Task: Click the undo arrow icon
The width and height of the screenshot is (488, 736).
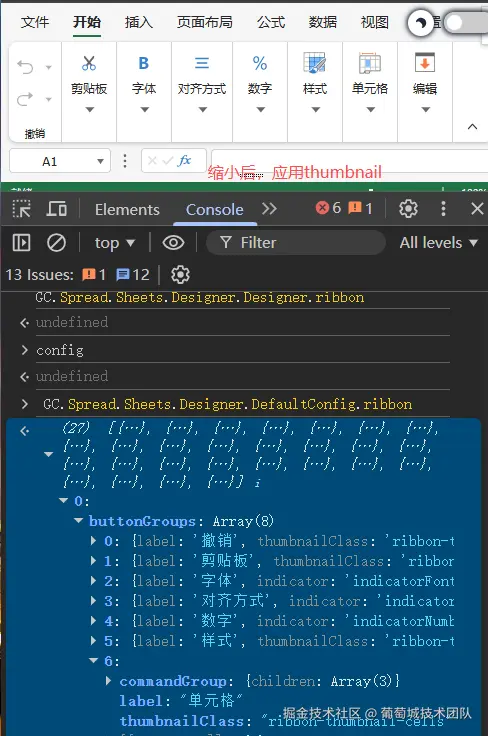Action: pos(25,68)
